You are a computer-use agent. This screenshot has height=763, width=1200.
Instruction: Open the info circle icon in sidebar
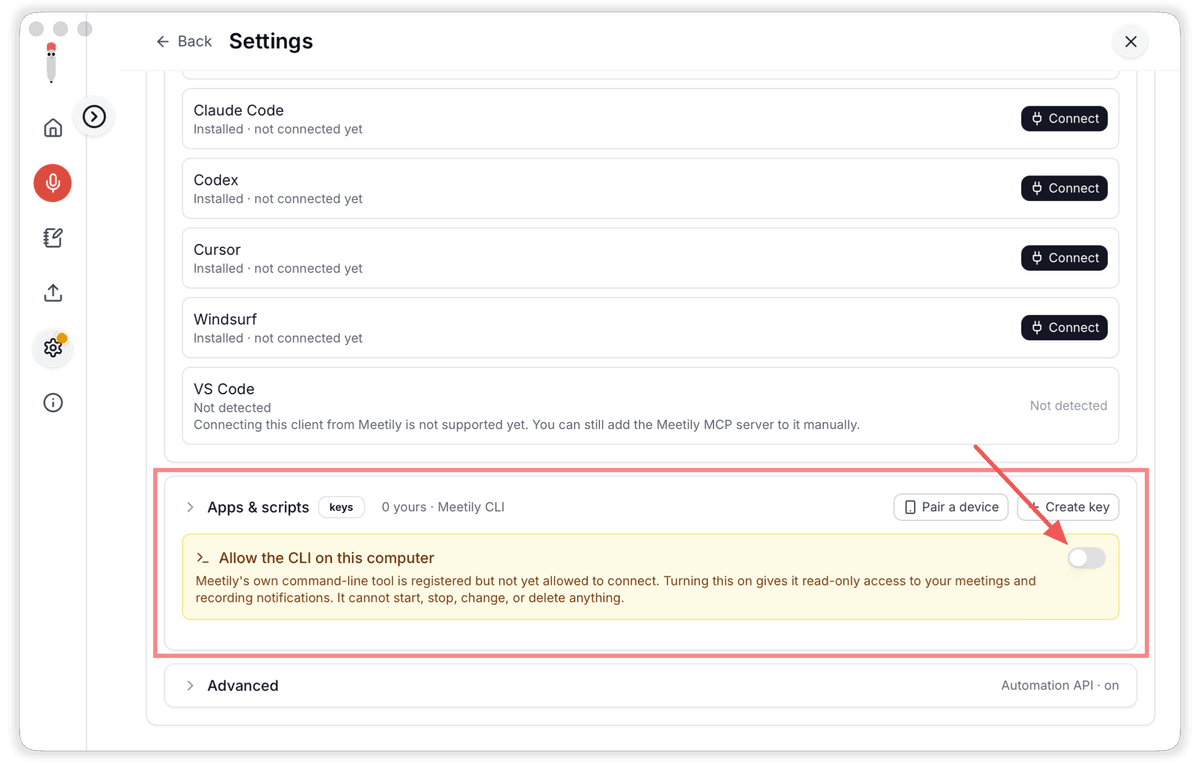pyautogui.click(x=53, y=403)
